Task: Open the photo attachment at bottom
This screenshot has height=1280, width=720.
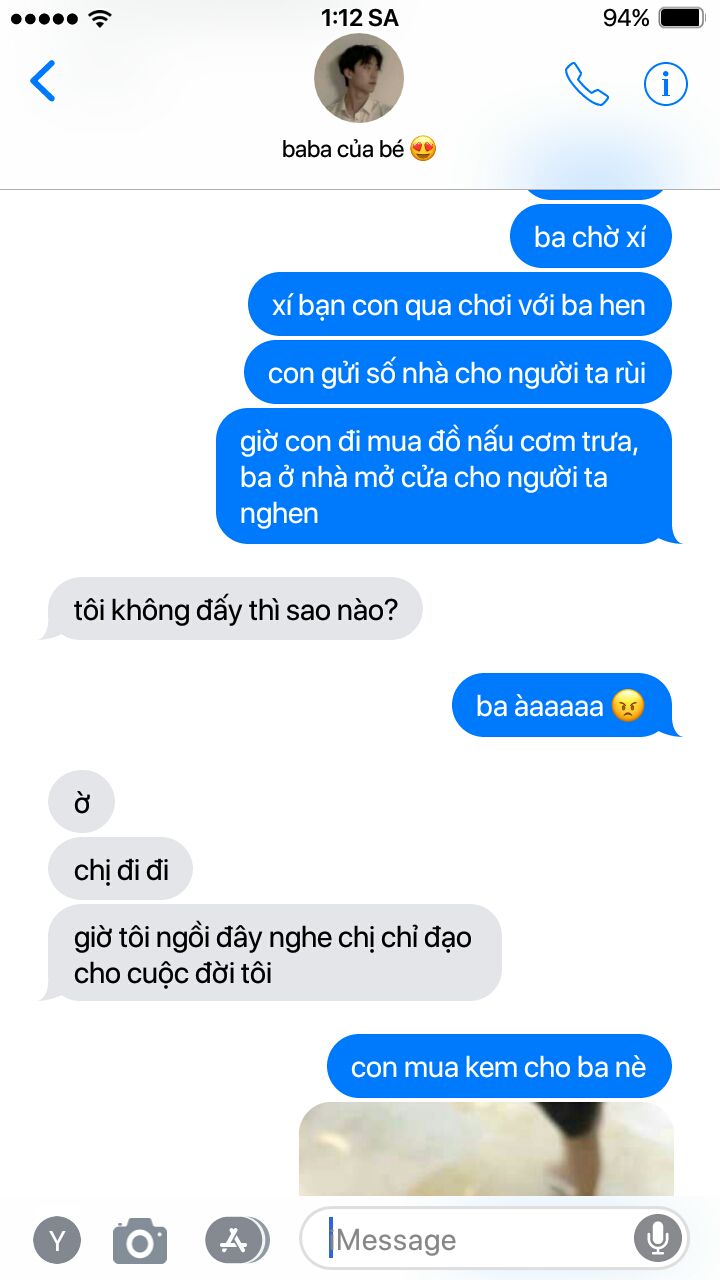Action: pos(486,1149)
